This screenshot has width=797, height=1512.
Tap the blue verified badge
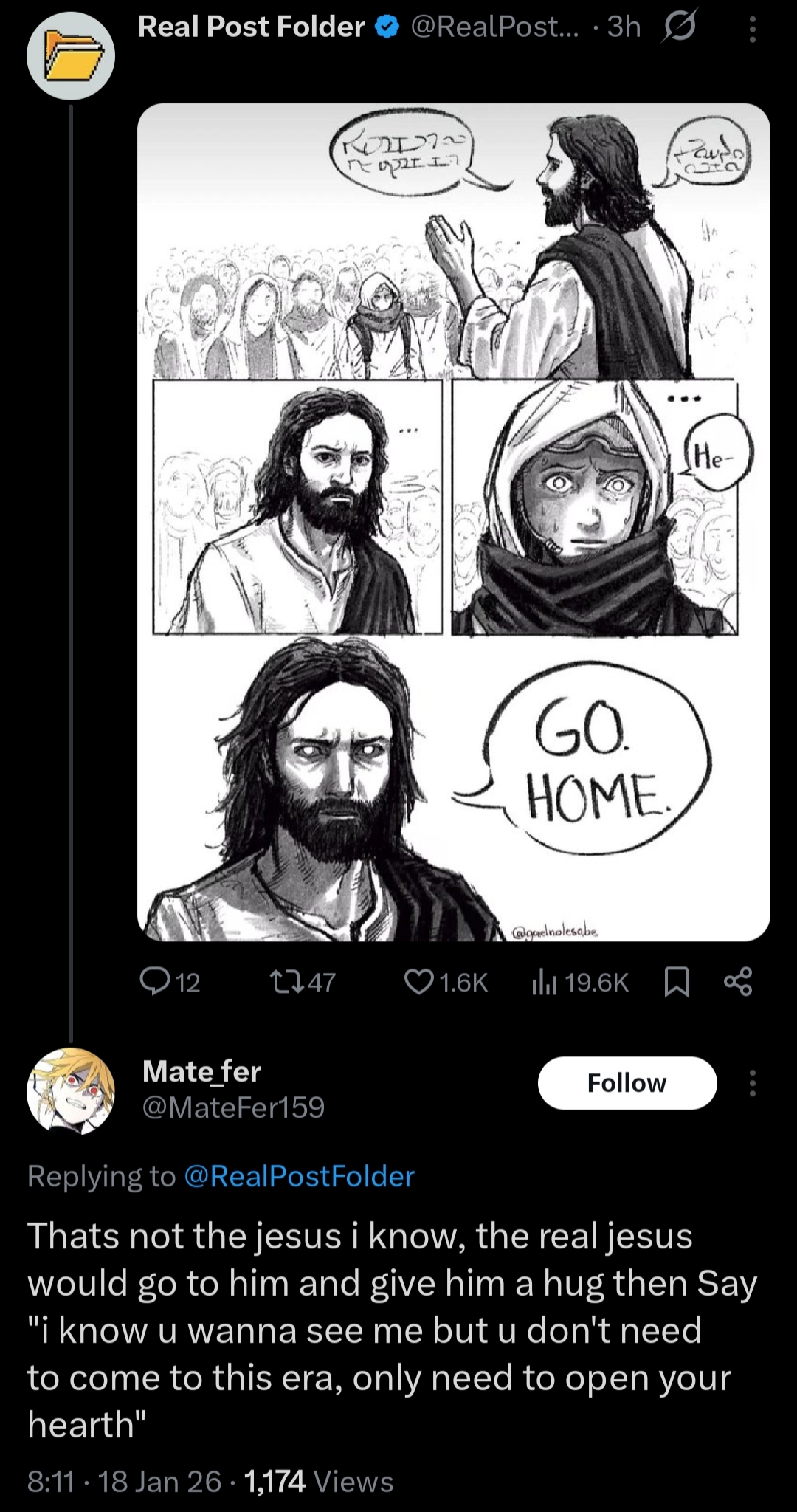(x=388, y=27)
